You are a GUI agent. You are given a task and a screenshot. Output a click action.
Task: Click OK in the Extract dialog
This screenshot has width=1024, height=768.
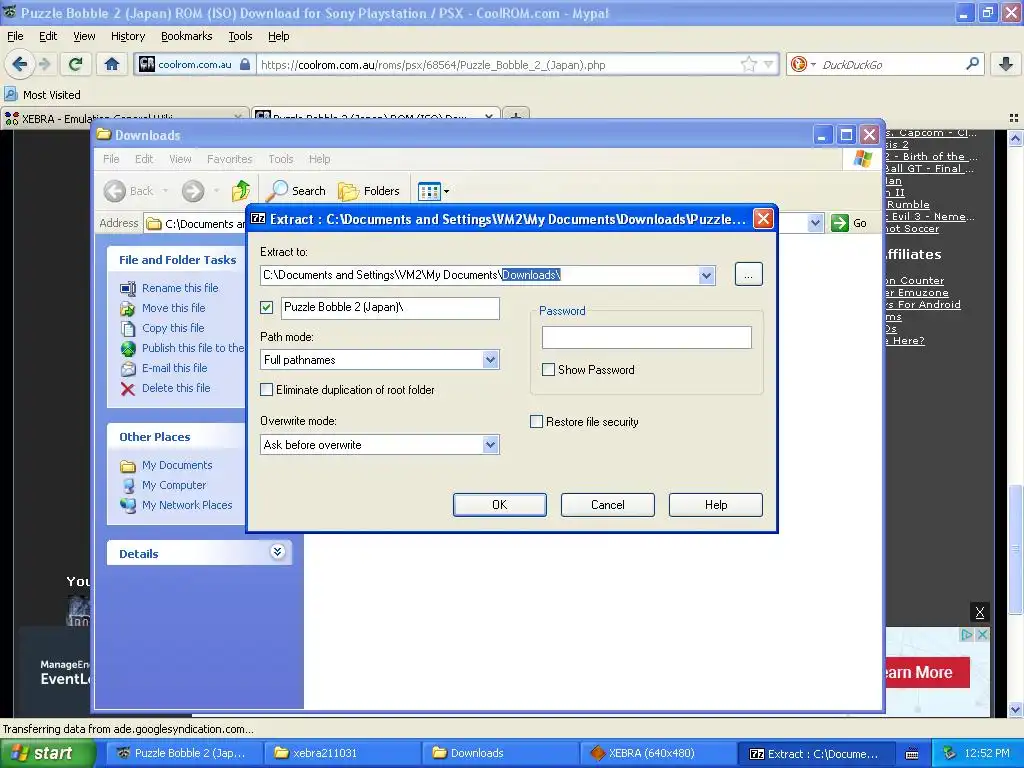pyautogui.click(x=500, y=505)
